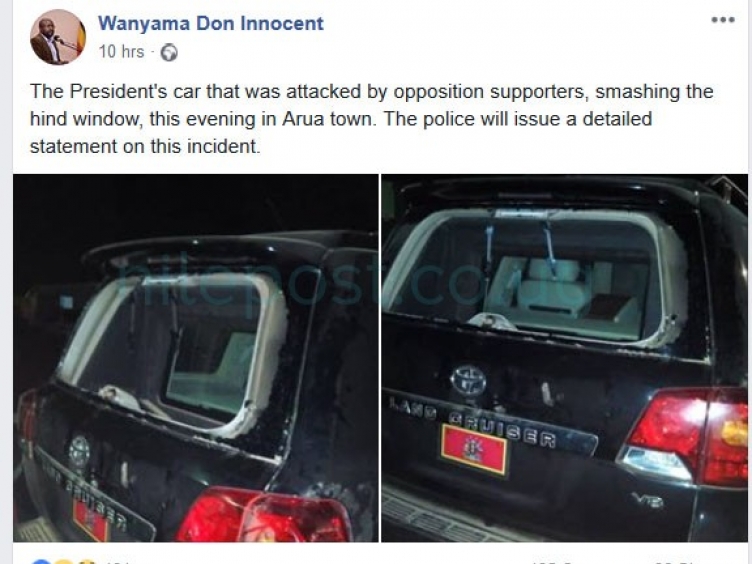Screen dimensions: 752x564
Task: Open the post's 10 hrs timestamp
Action: (x=121, y=52)
